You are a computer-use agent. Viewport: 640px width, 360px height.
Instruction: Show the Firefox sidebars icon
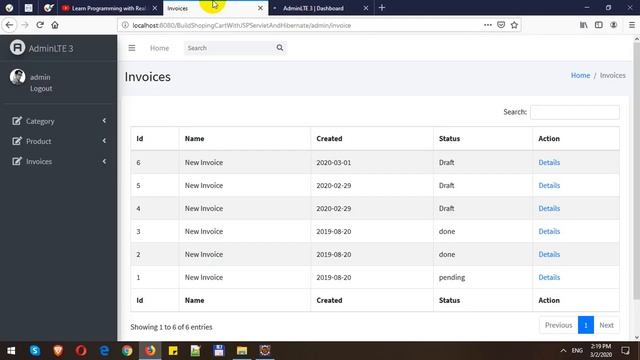coord(598,25)
